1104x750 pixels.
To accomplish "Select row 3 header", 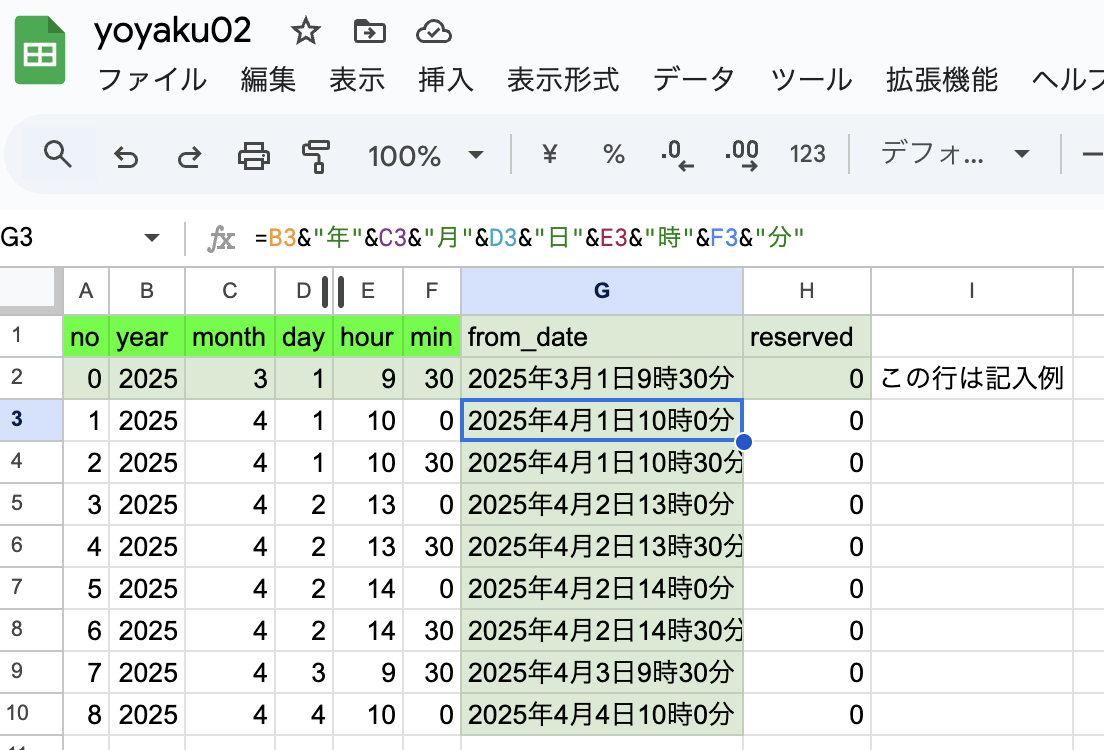I will tap(31, 420).
